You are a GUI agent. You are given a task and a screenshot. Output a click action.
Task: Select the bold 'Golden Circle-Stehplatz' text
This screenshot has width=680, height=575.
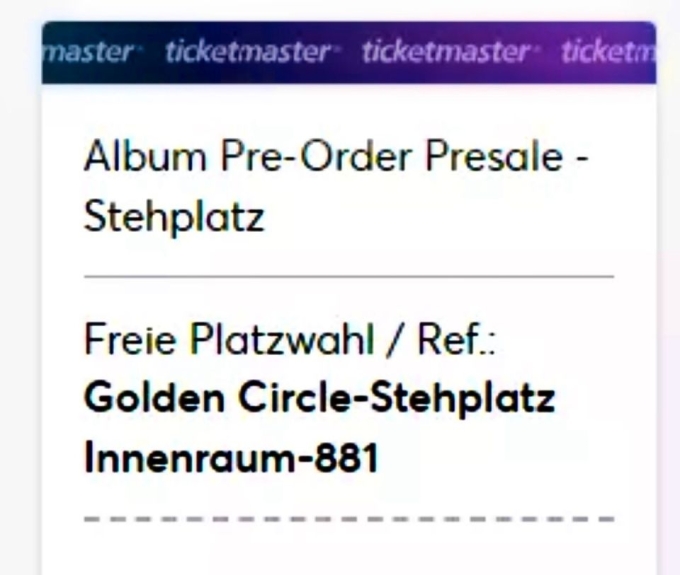[319, 400]
